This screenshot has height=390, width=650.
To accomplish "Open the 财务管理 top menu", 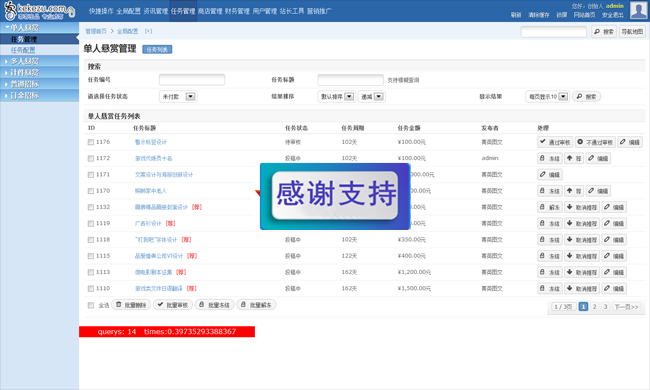I will [238, 11].
